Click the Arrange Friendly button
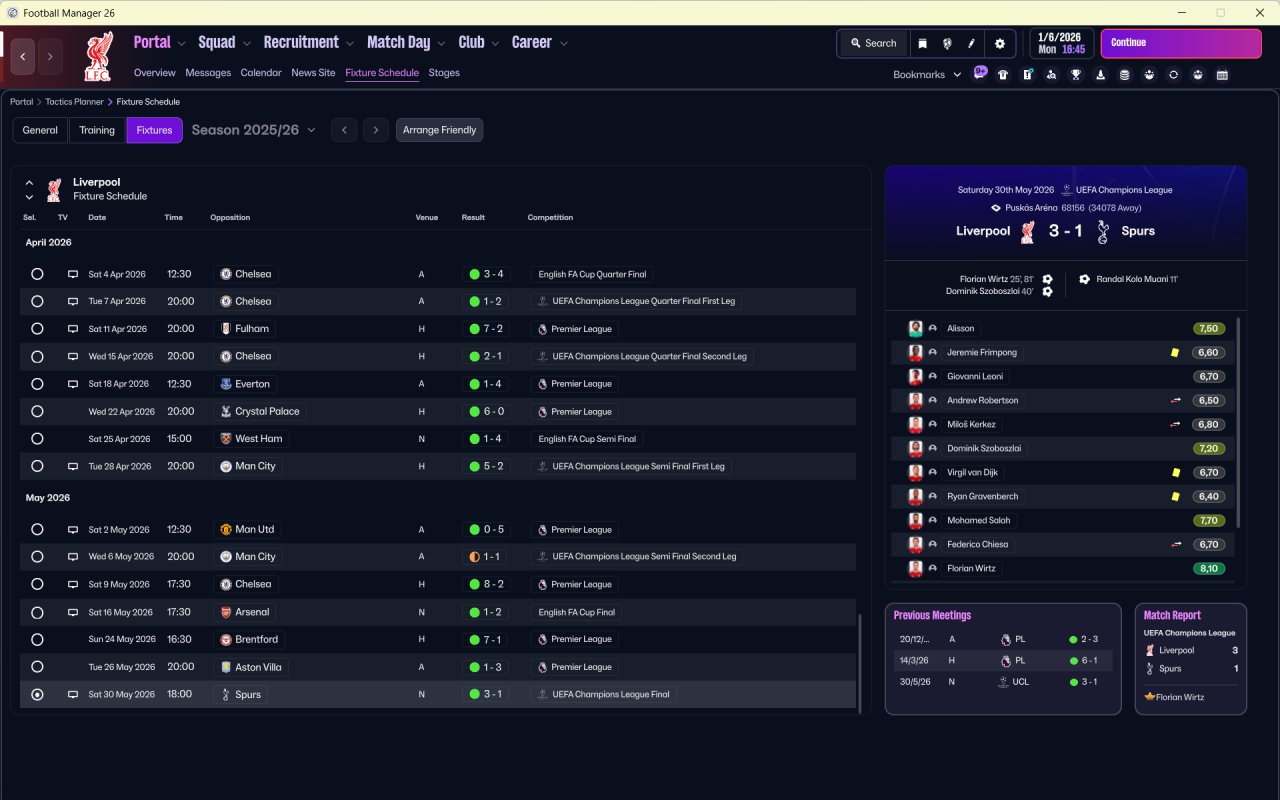The width and height of the screenshot is (1280, 800). [x=439, y=130]
